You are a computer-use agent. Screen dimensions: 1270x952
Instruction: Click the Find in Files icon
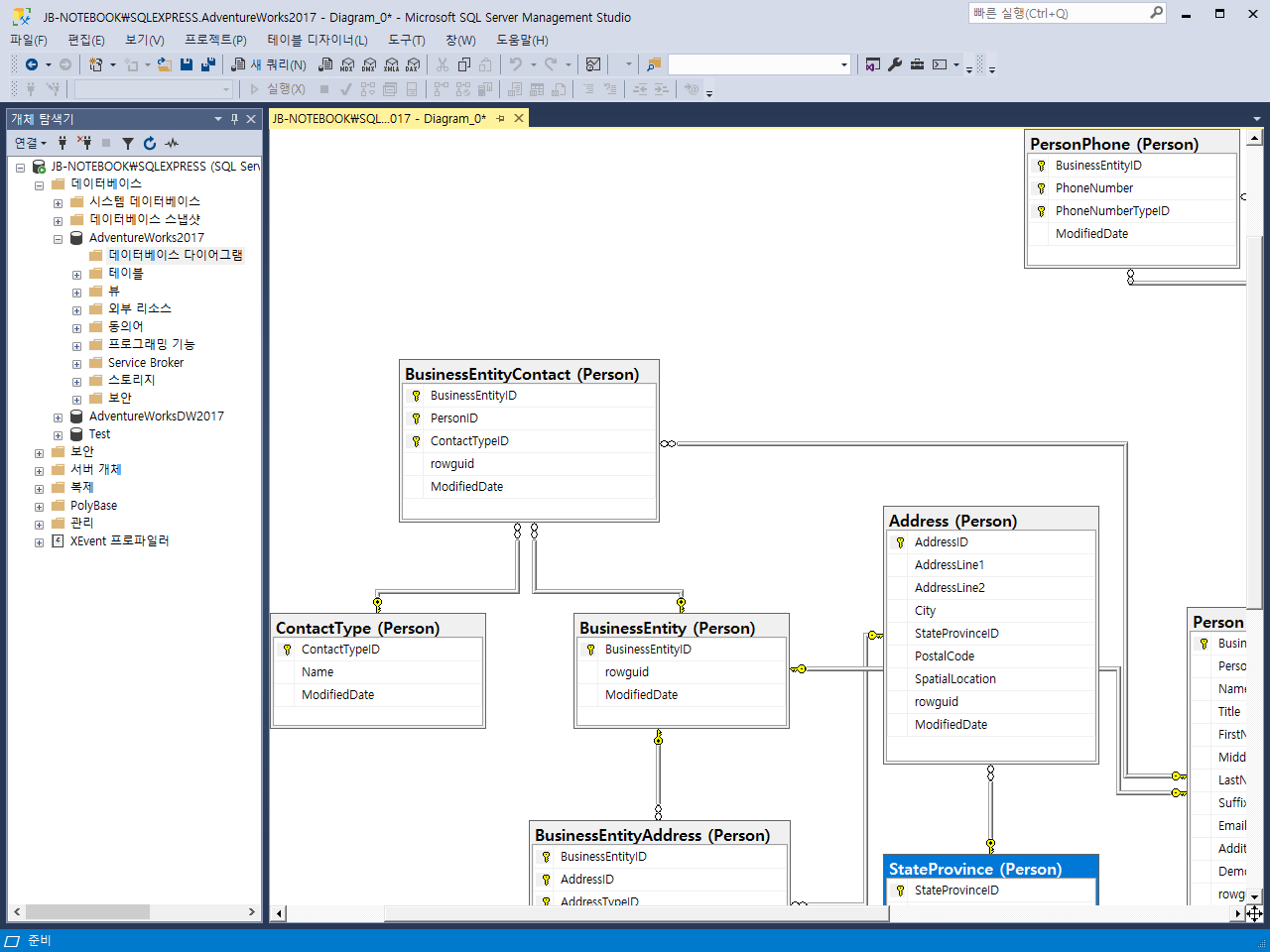[653, 64]
